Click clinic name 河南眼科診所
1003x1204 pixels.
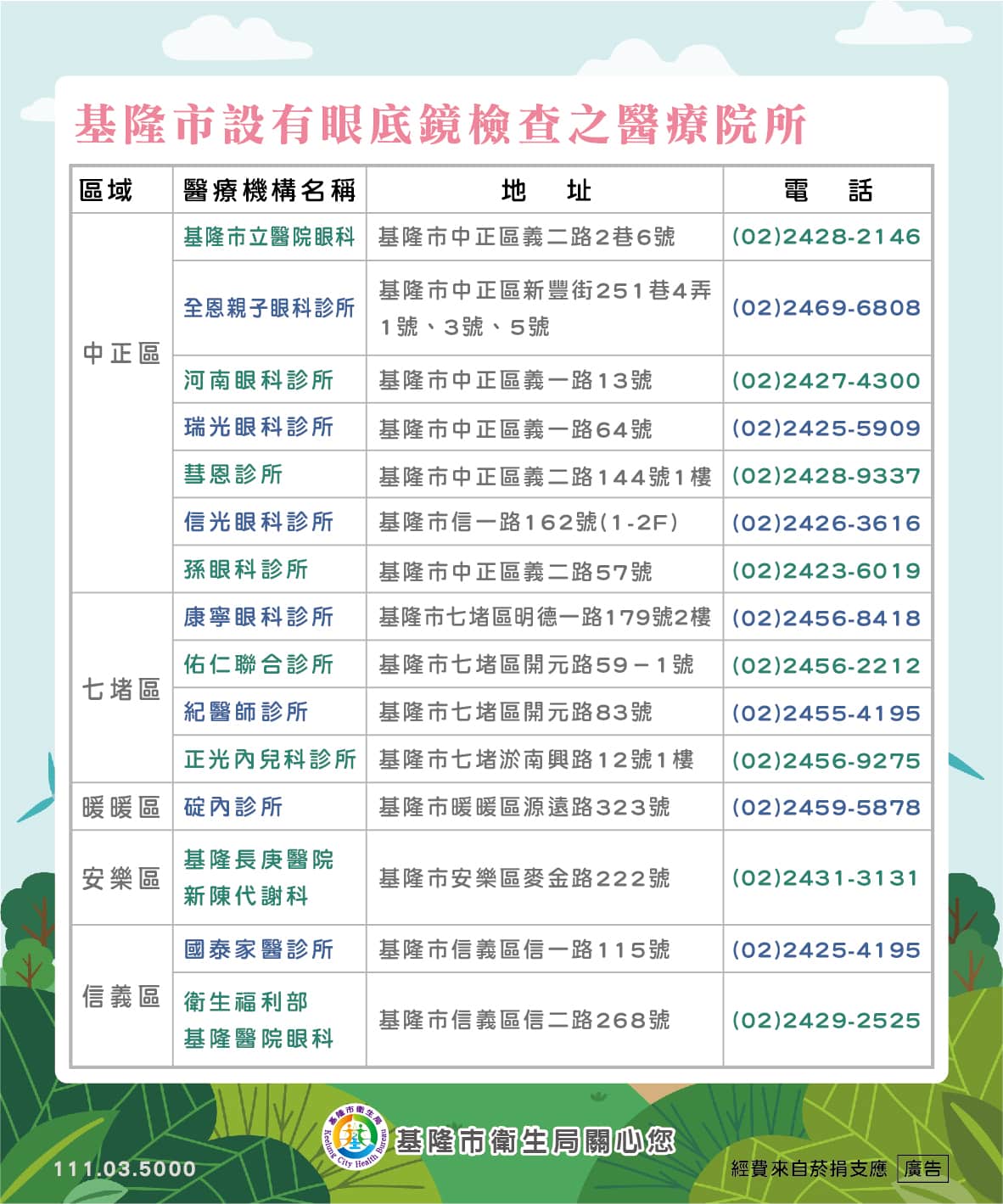[258, 379]
